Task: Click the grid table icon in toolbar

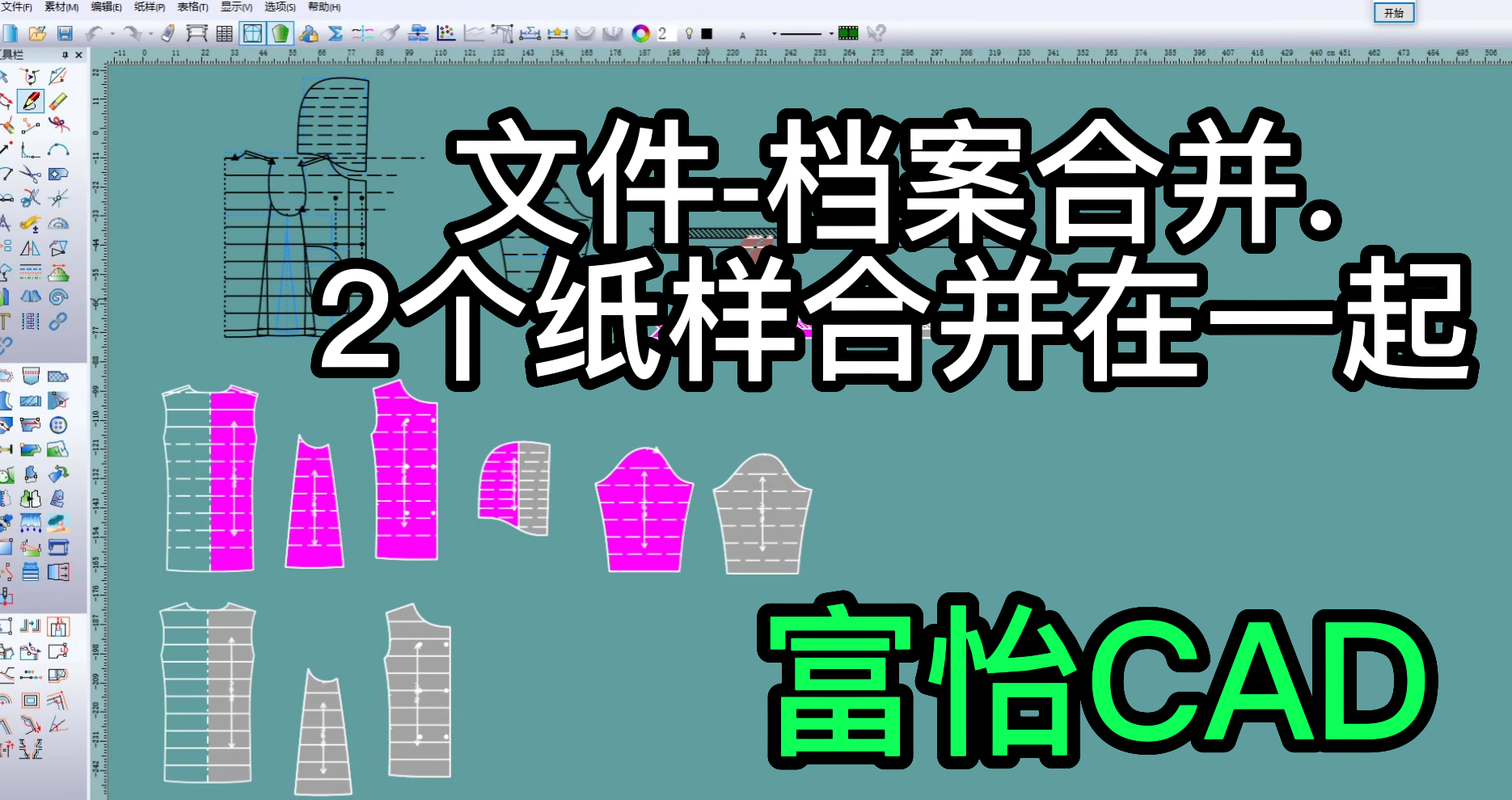Action: coord(225,33)
